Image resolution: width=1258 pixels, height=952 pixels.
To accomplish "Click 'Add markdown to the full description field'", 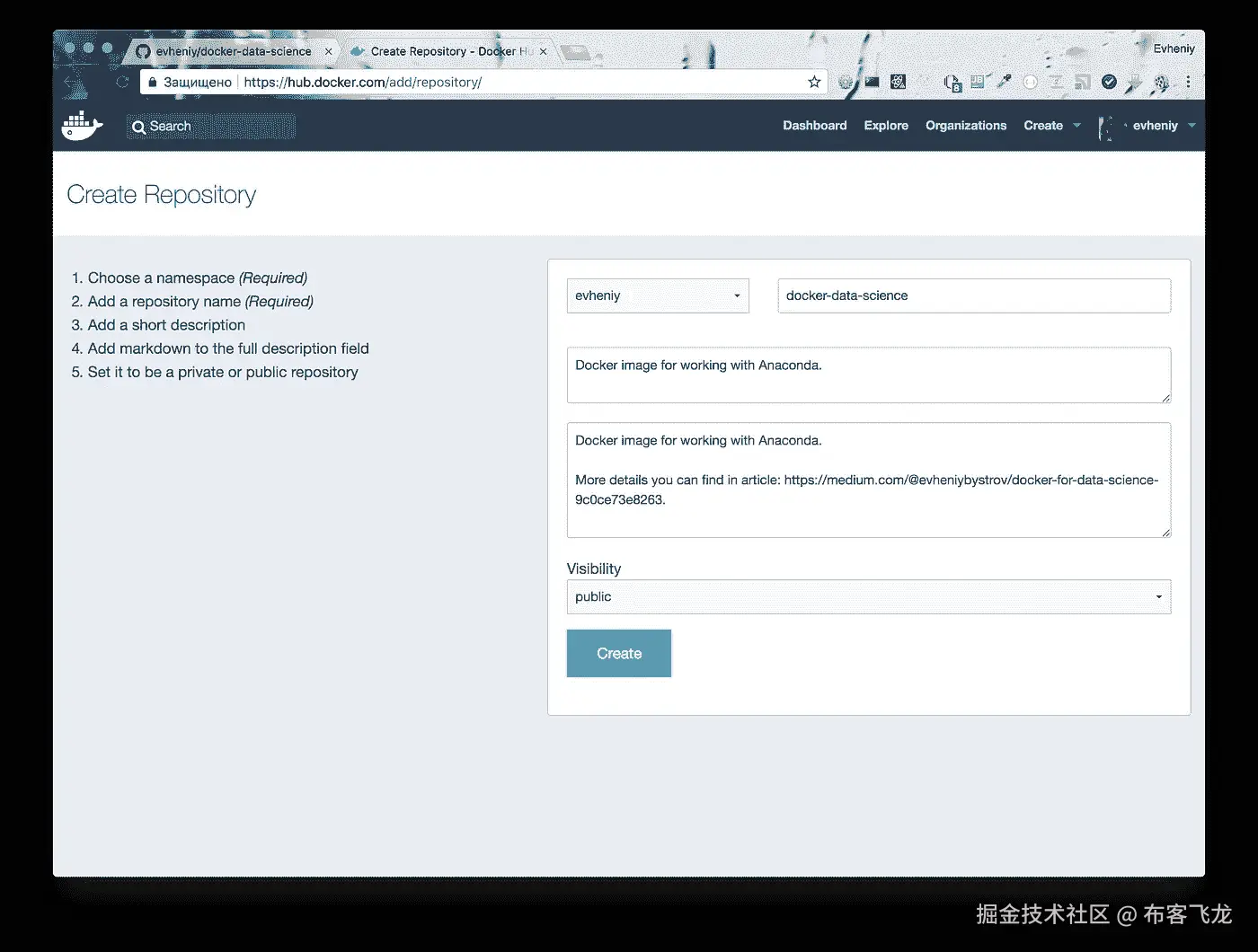I will pos(228,348).
